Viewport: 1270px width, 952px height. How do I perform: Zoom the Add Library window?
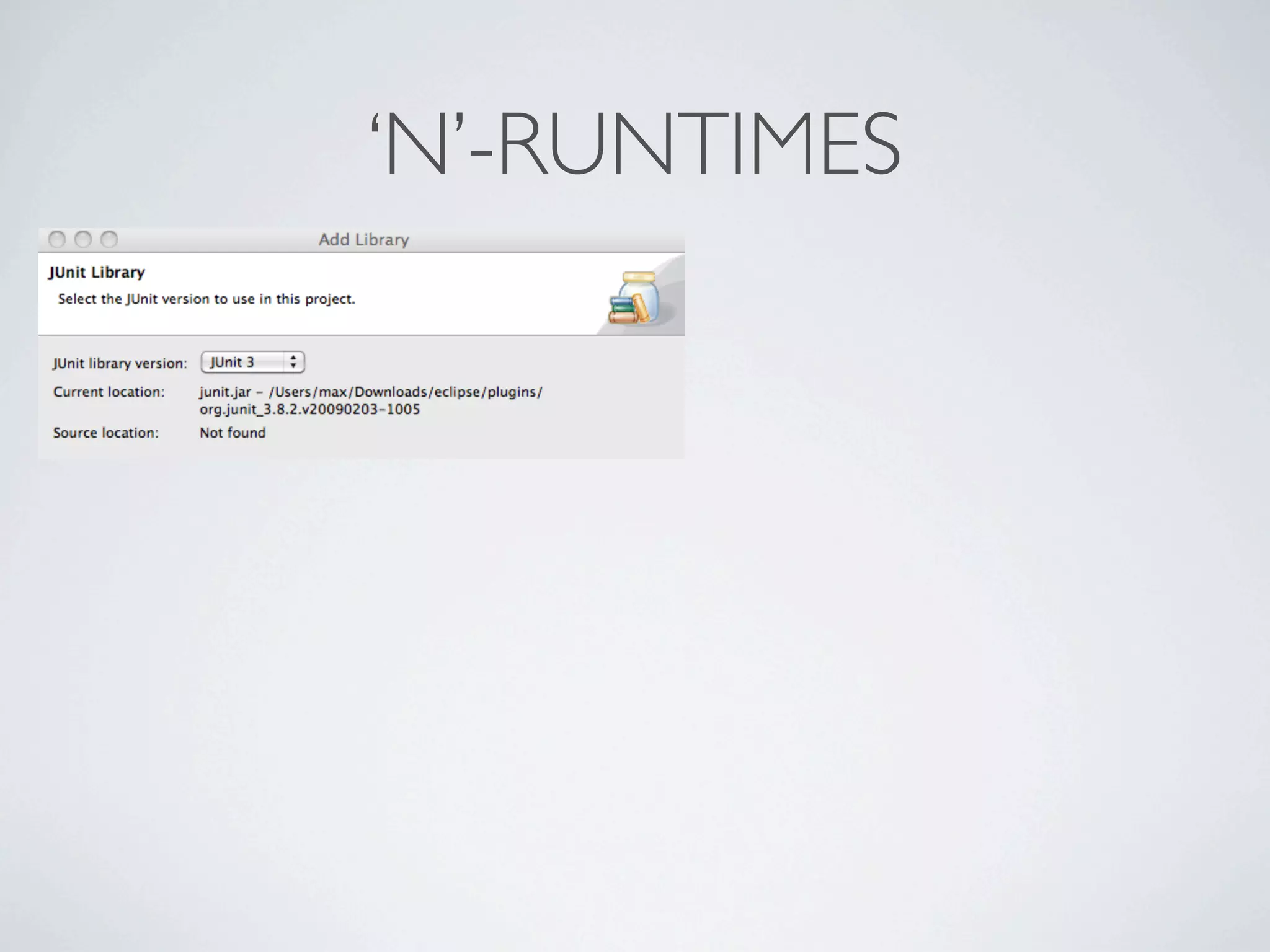pyautogui.click(x=109, y=239)
